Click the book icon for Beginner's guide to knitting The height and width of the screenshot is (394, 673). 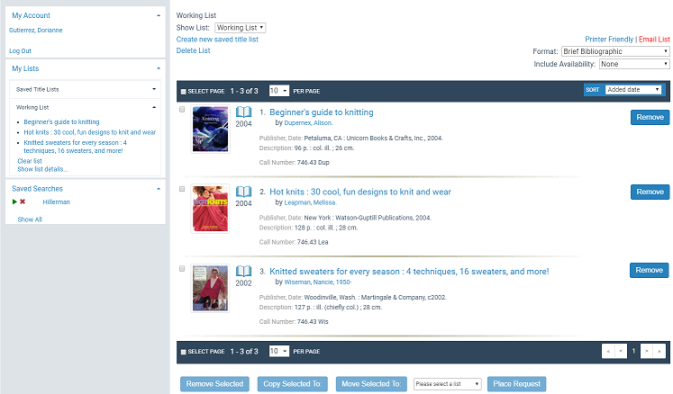[243, 112]
